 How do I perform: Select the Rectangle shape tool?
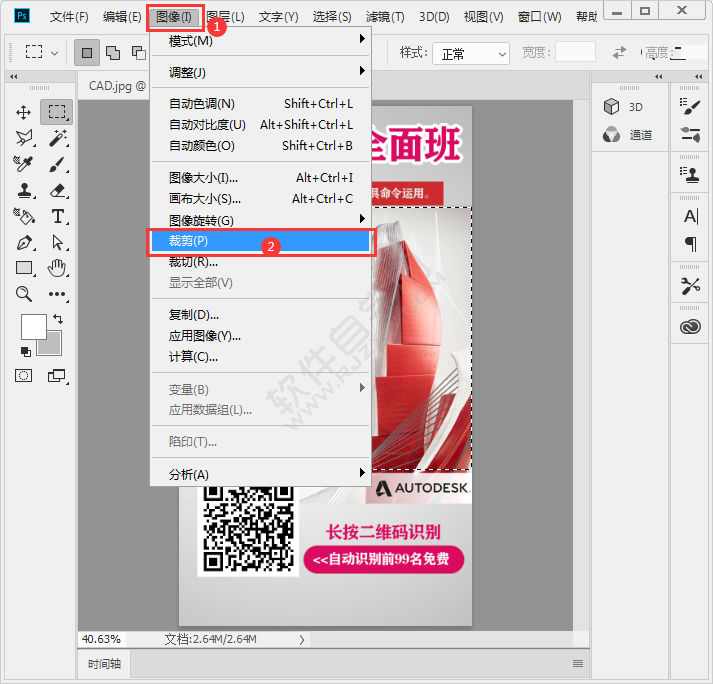click(24, 268)
